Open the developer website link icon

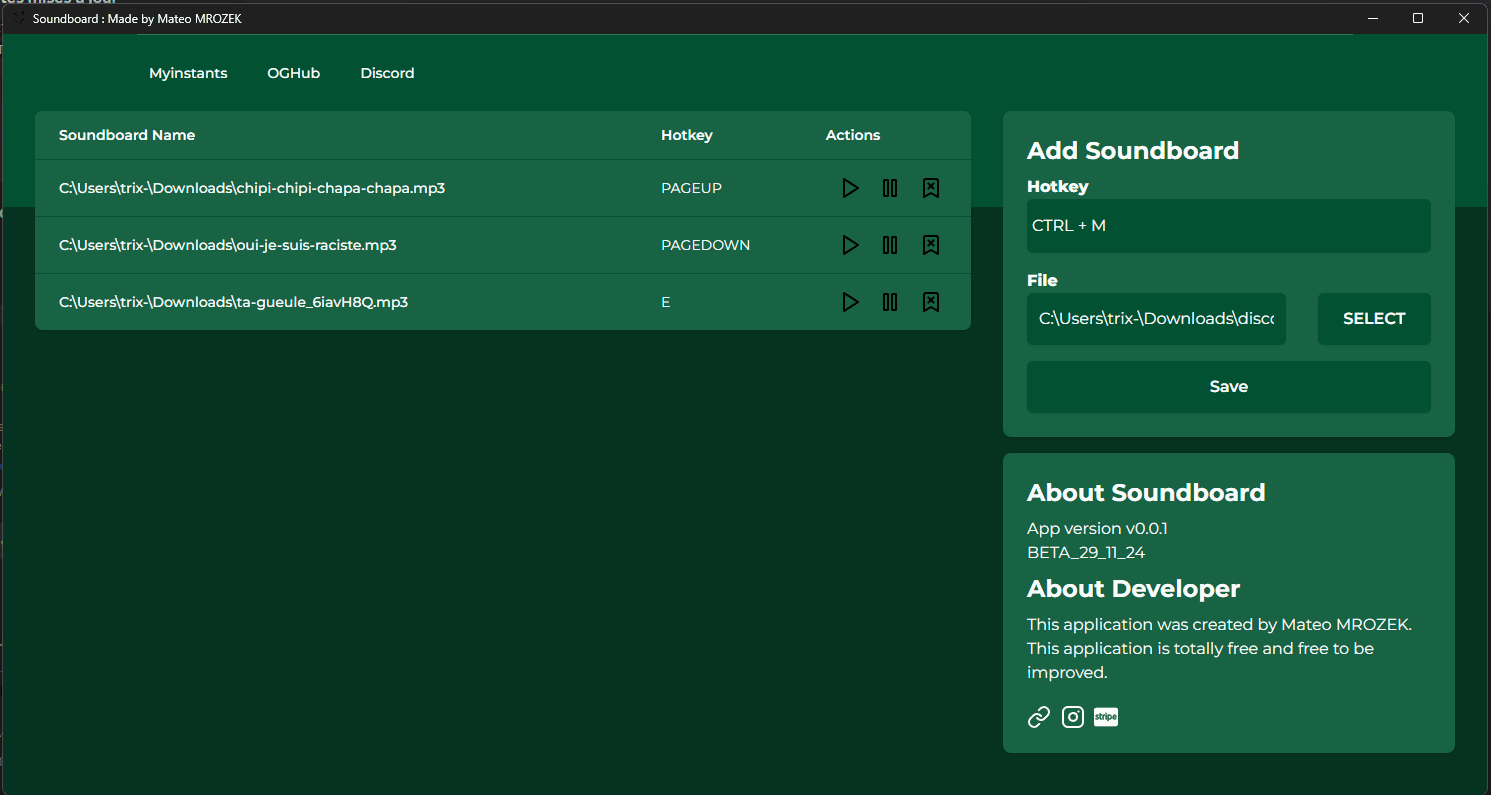click(x=1039, y=717)
